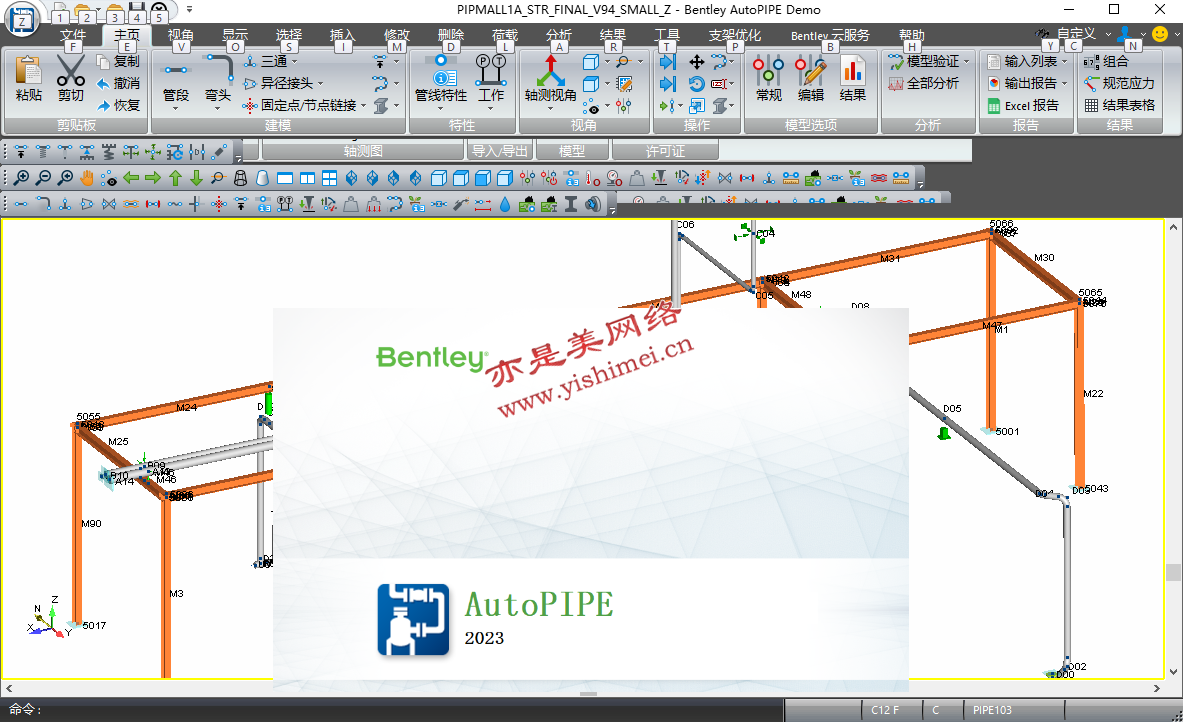Viewport: 1183px width, 722px height.
Task: Click the C12 F status bar entry
Action: tap(885, 710)
